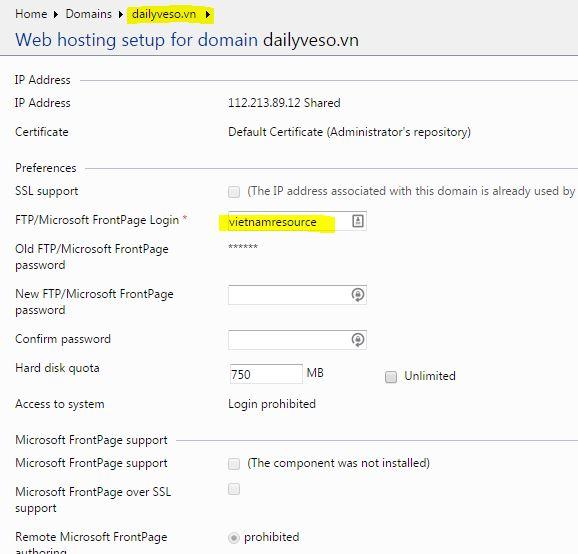Select prohibited remote FrontPage authoring

pos(234,538)
